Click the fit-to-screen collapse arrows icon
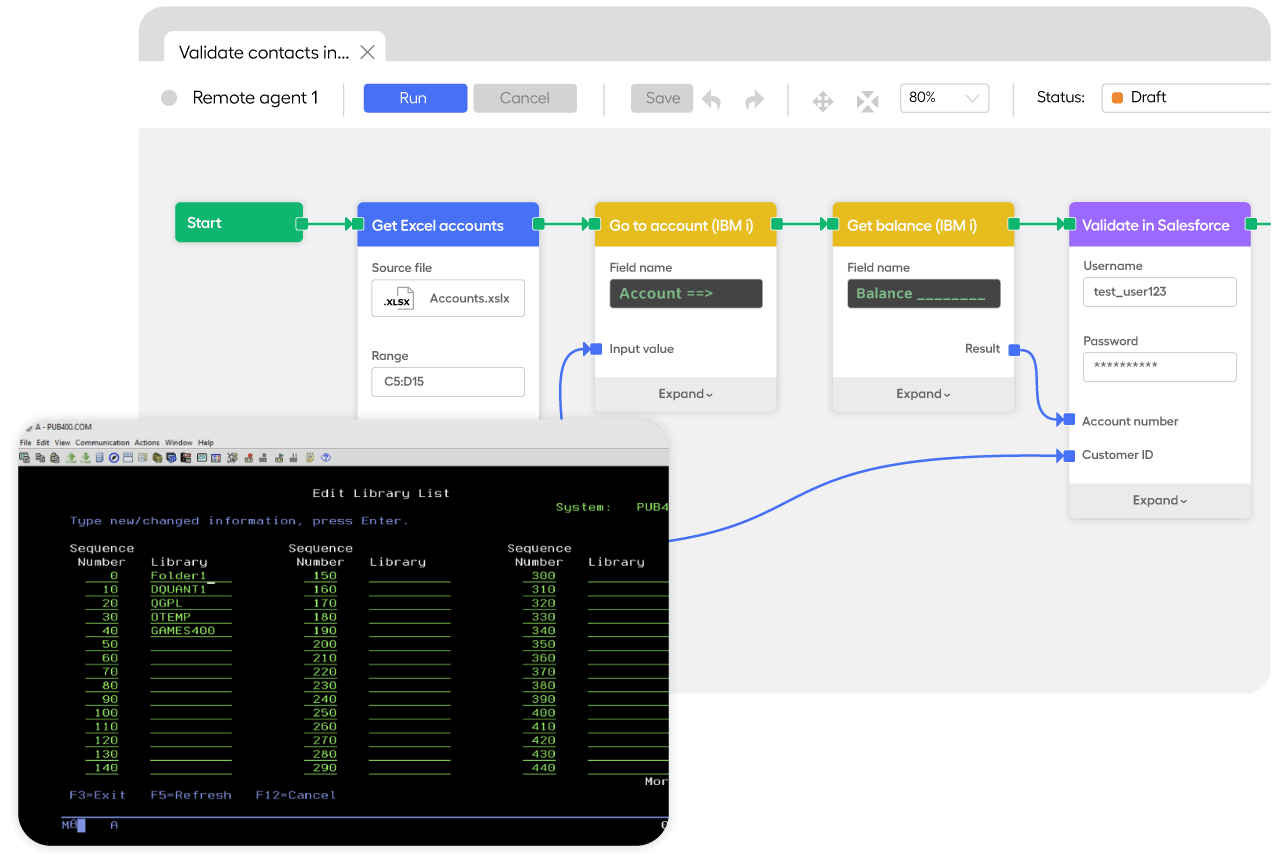 [867, 101]
